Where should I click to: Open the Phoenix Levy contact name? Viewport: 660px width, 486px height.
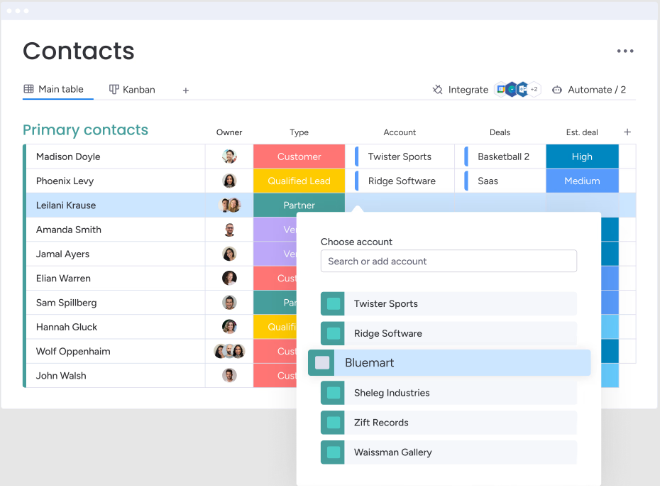tap(65, 181)
